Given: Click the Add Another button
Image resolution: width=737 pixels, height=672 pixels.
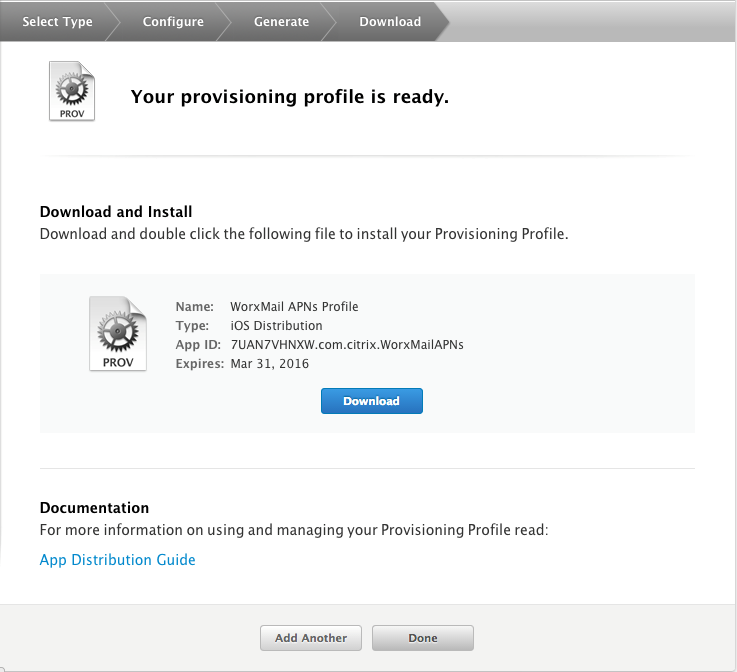Looking at the screenshot, I should [x=311, y=638].
